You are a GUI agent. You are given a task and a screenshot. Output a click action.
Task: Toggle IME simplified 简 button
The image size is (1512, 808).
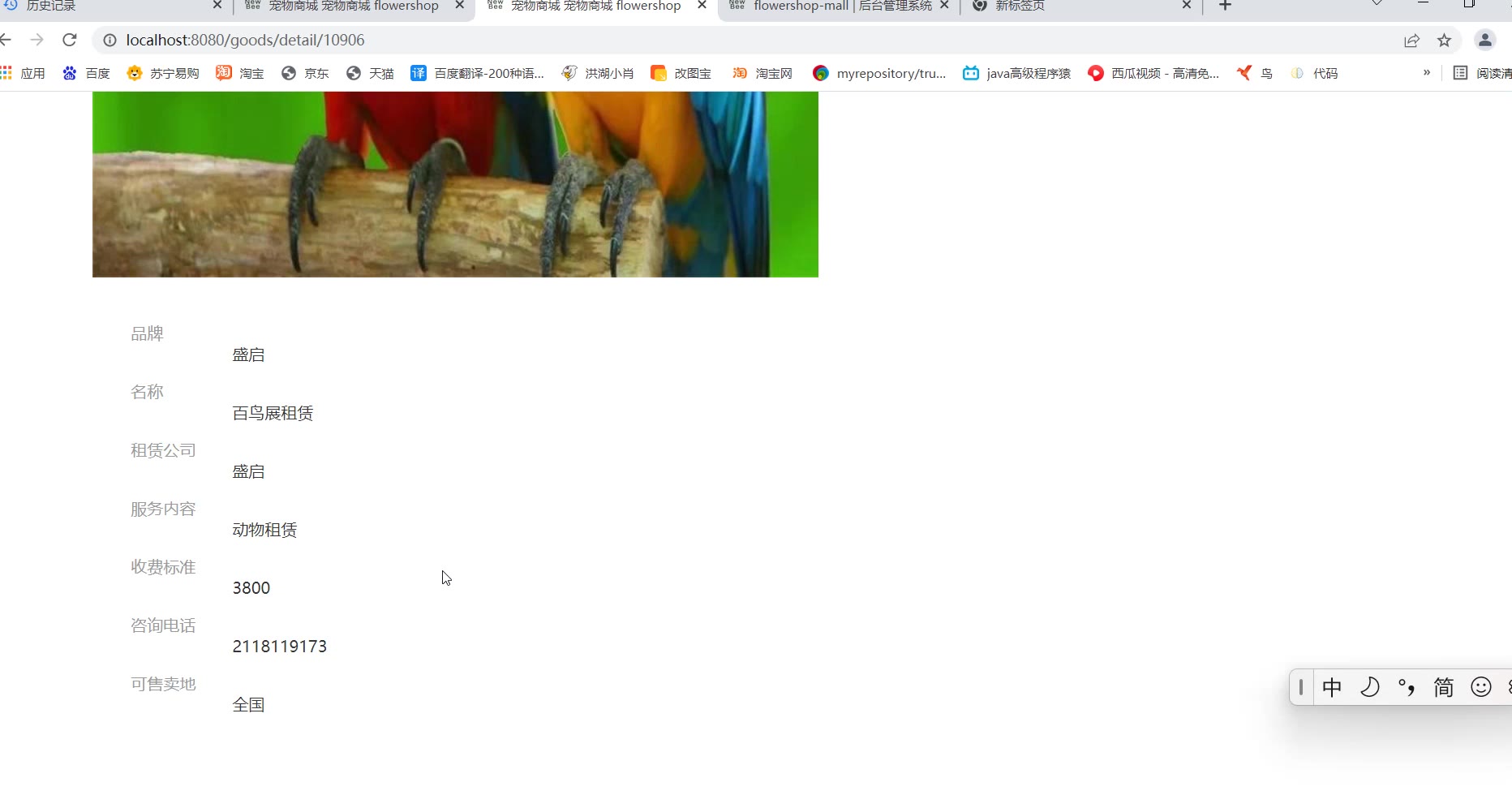click(x=1444, y=688)
